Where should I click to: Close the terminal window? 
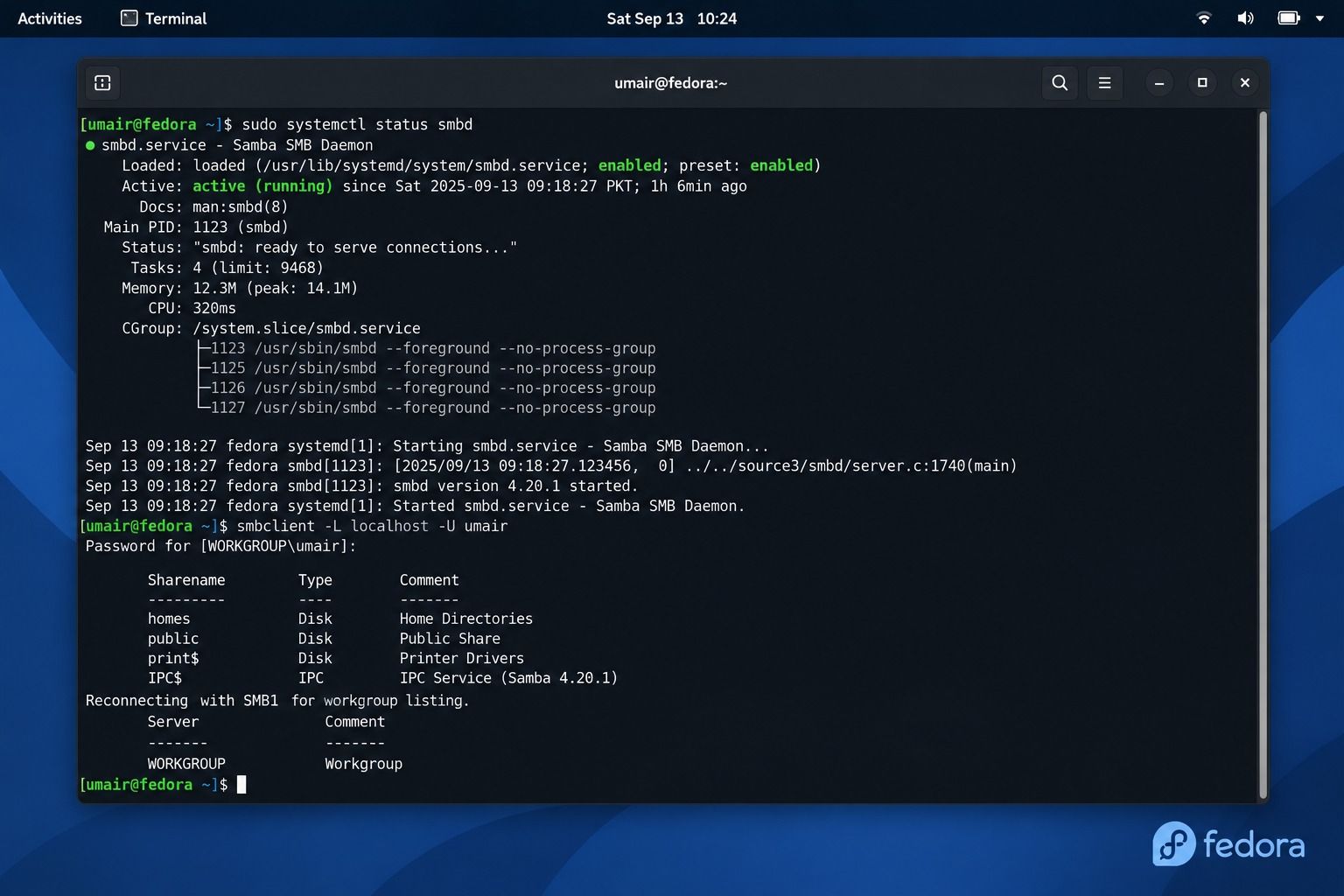[1245, 83]
